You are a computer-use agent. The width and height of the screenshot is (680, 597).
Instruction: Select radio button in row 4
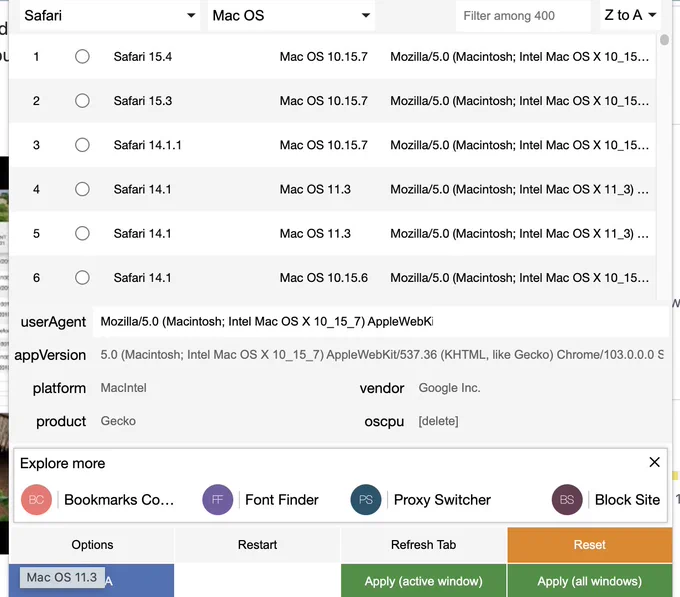pyautogui.click(x=82, y=189)
